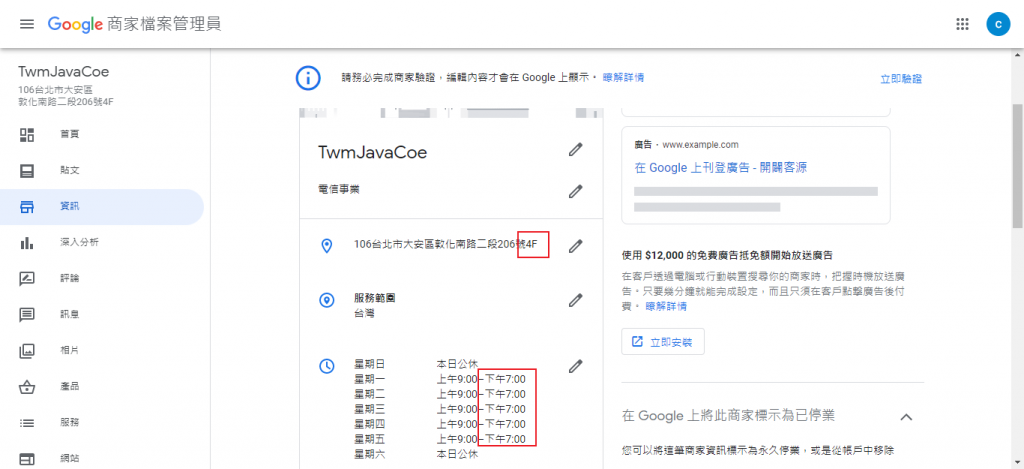Edit the 電信事業 category with pencil
The height and width of the screenshot is (469, 1024).
[x=575, y=191]
